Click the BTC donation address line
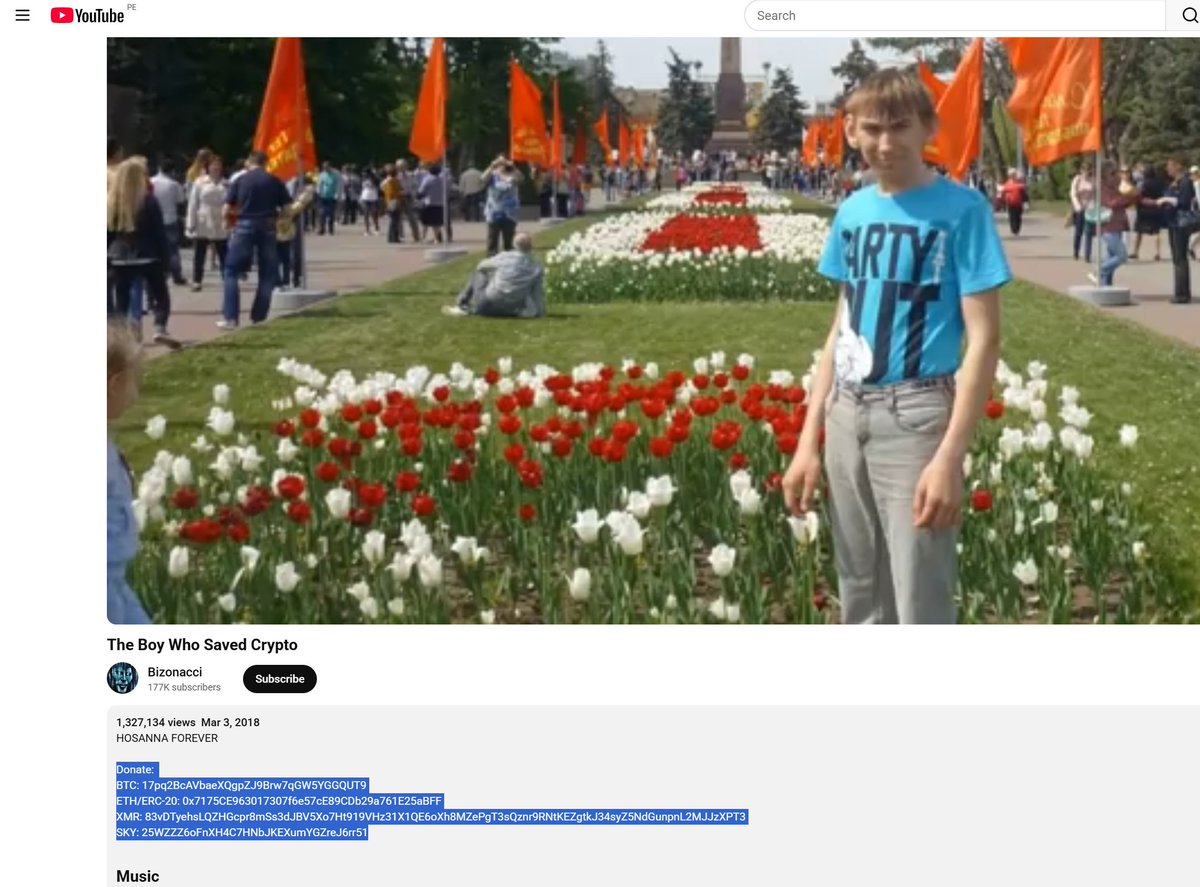The width and height of the screenshot is (1200, 887). pos(242,785)
